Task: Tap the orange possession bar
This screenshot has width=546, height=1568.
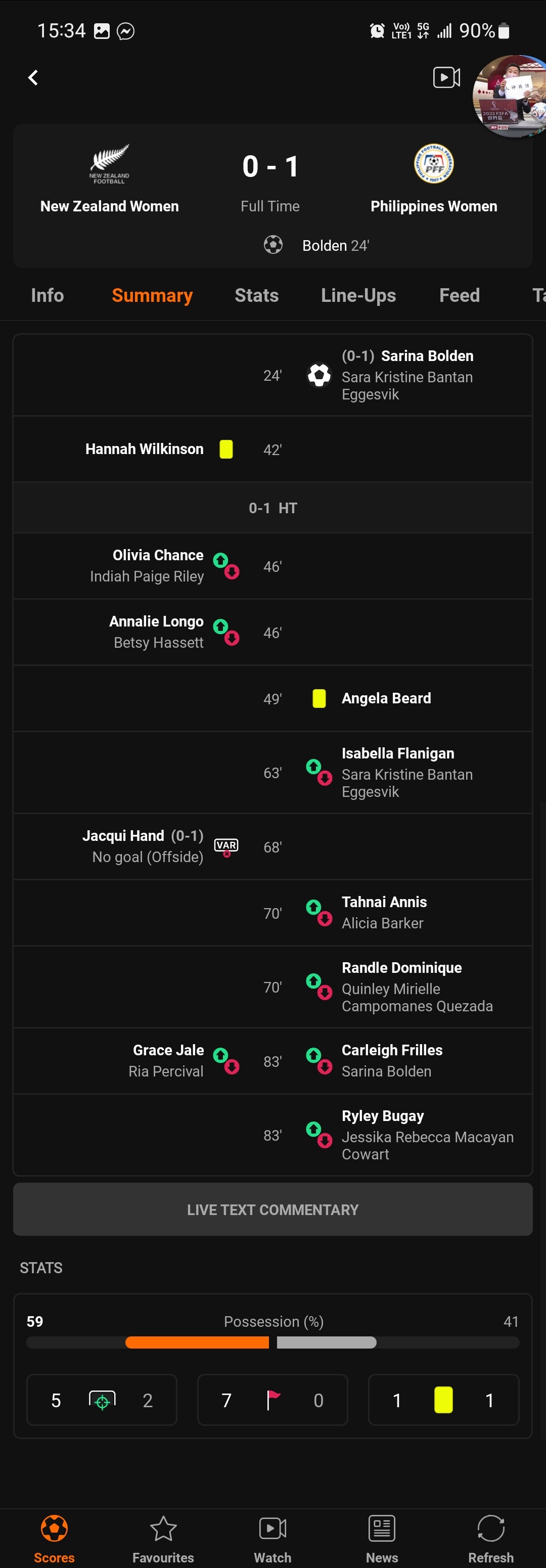Action: (197, 1342)
